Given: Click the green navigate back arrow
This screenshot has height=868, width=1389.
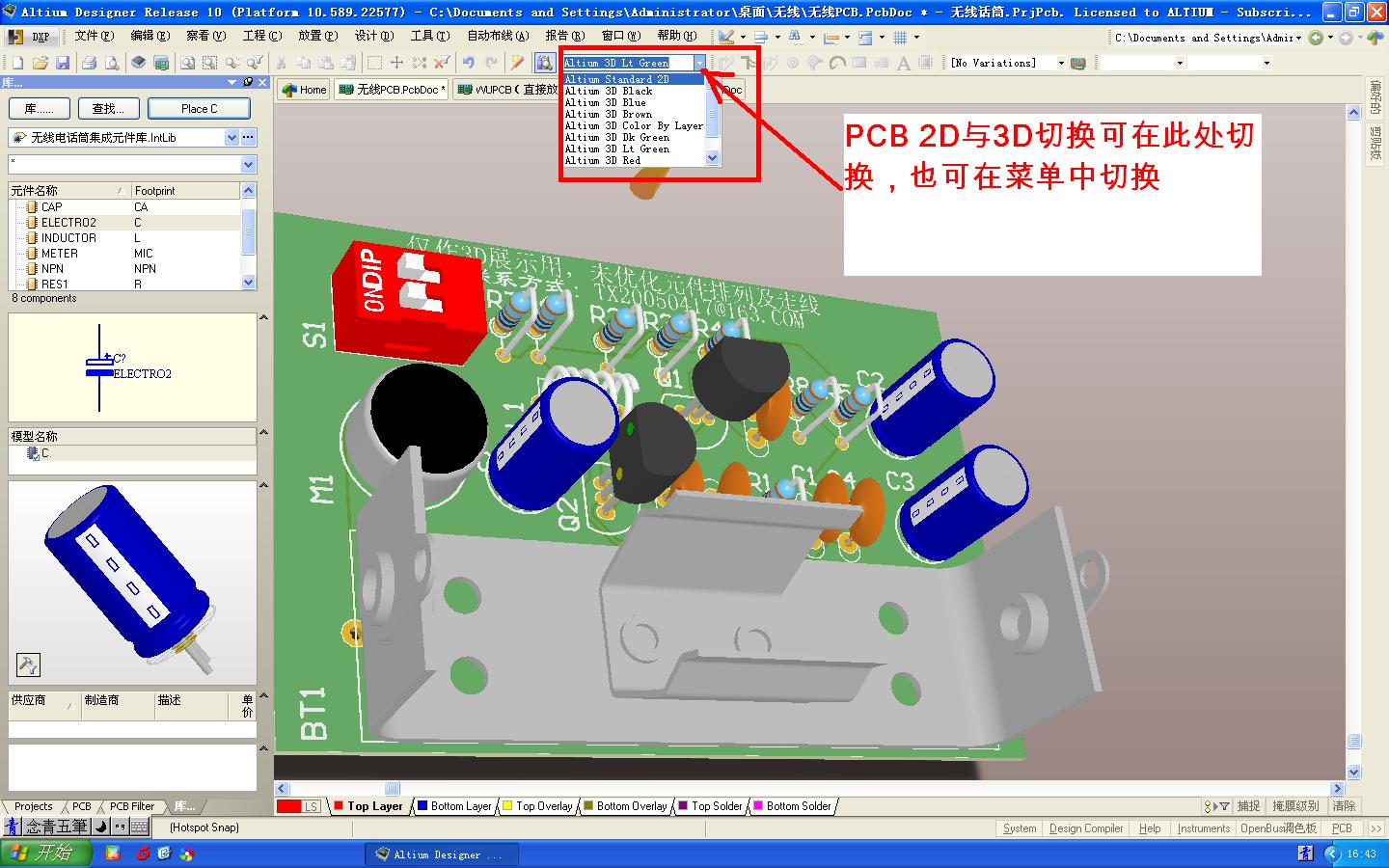Looking at the screenshot, I should click(x=1316, y=38).
